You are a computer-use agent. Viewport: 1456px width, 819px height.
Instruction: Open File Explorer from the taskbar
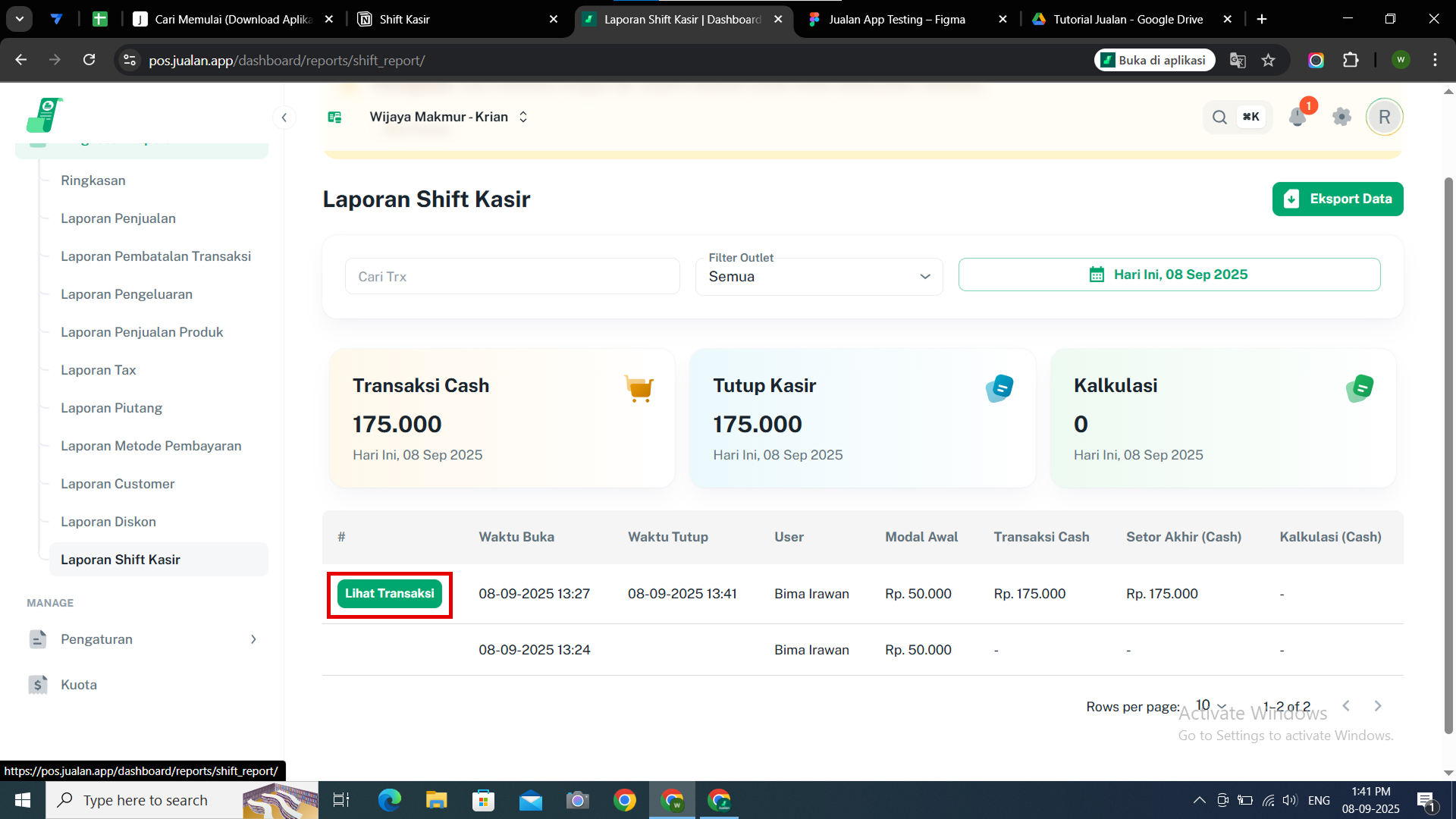pos(436,800)
